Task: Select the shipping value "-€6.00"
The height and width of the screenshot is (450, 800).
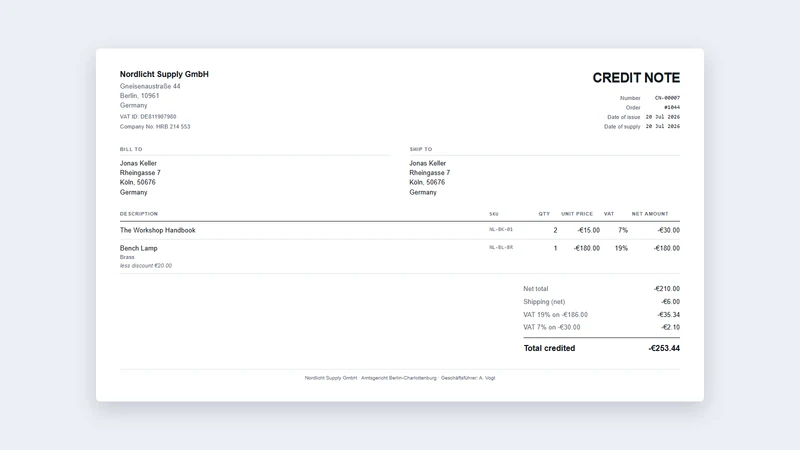Action: point(670,302)
